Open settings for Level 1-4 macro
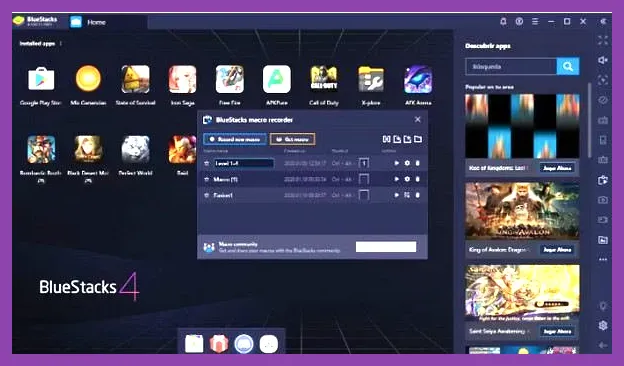Screen dimensions: 624x366 tap(407, 163)
